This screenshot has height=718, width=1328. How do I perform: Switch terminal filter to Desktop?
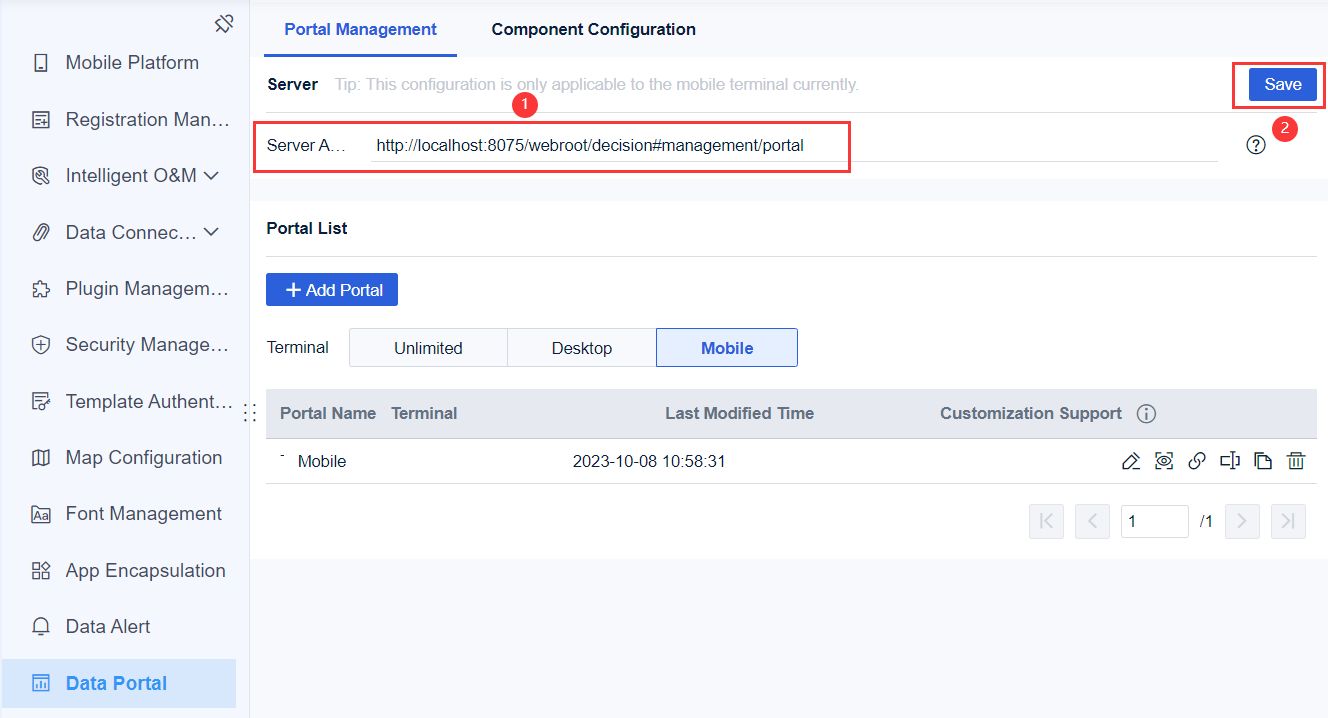coord(581,347)
